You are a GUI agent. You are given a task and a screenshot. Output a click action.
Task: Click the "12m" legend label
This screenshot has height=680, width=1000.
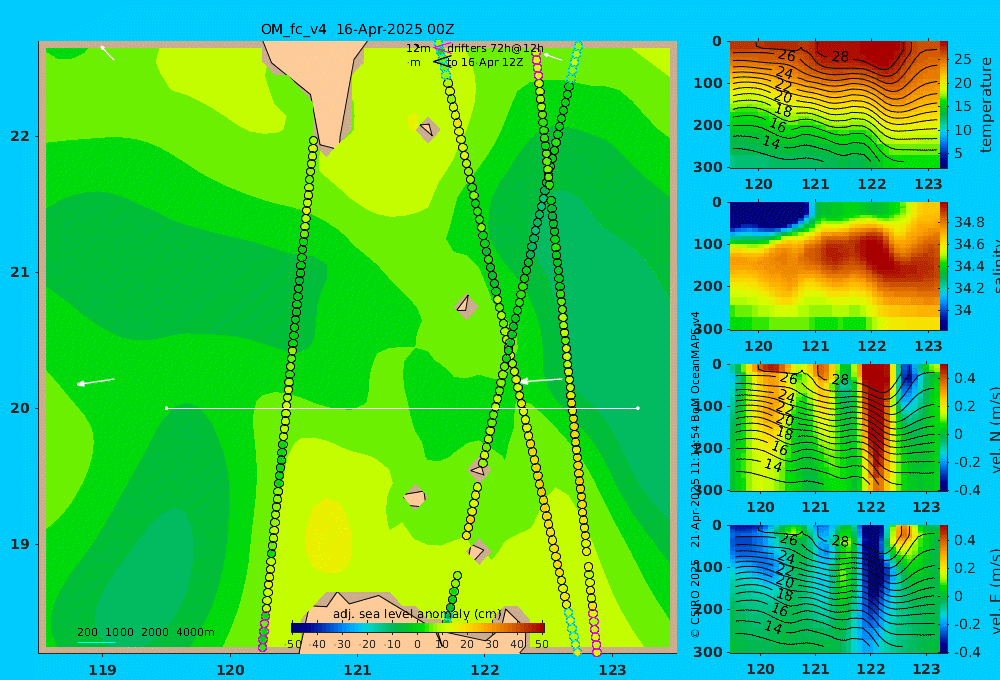[x=418, y=48]
